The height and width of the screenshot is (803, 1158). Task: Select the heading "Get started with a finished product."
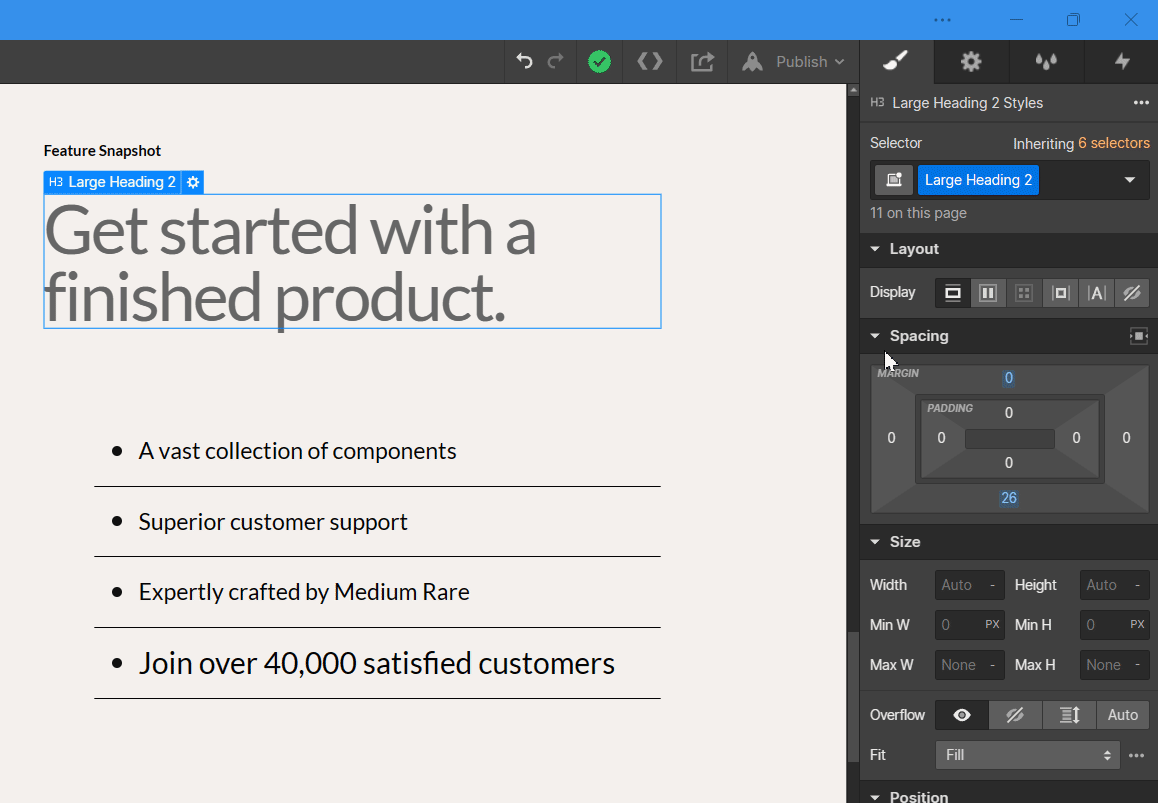pos(352,262)
